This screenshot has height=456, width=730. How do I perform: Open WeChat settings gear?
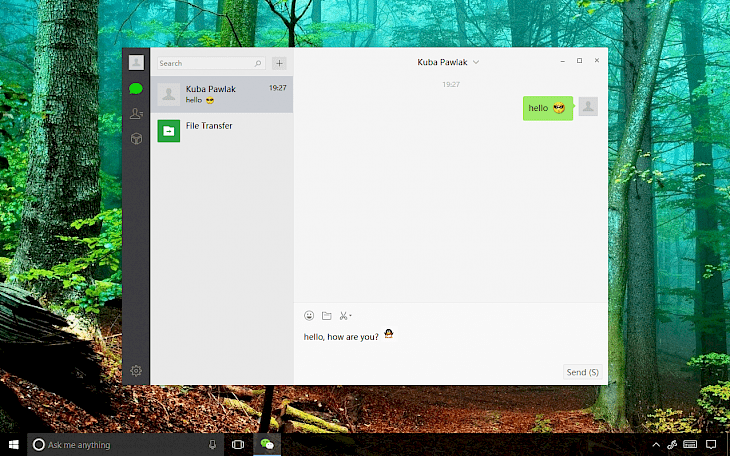pyautogui.click(x=136, y=371)
